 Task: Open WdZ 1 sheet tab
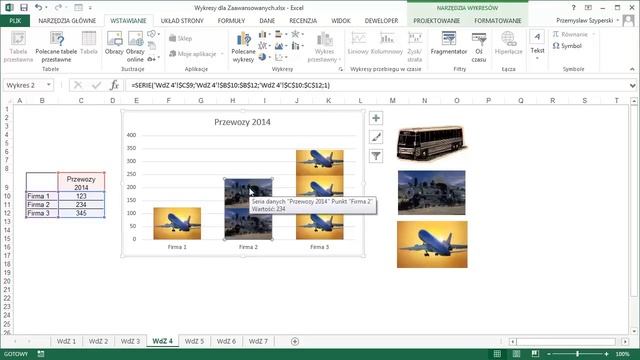[x=66, y=341]
